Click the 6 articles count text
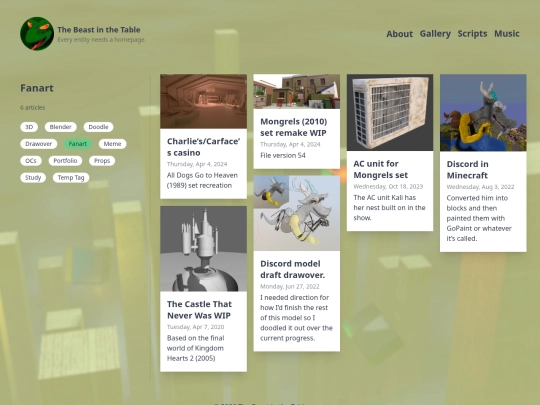The width and height of the screenshot is (540, 405). (33, 107)
